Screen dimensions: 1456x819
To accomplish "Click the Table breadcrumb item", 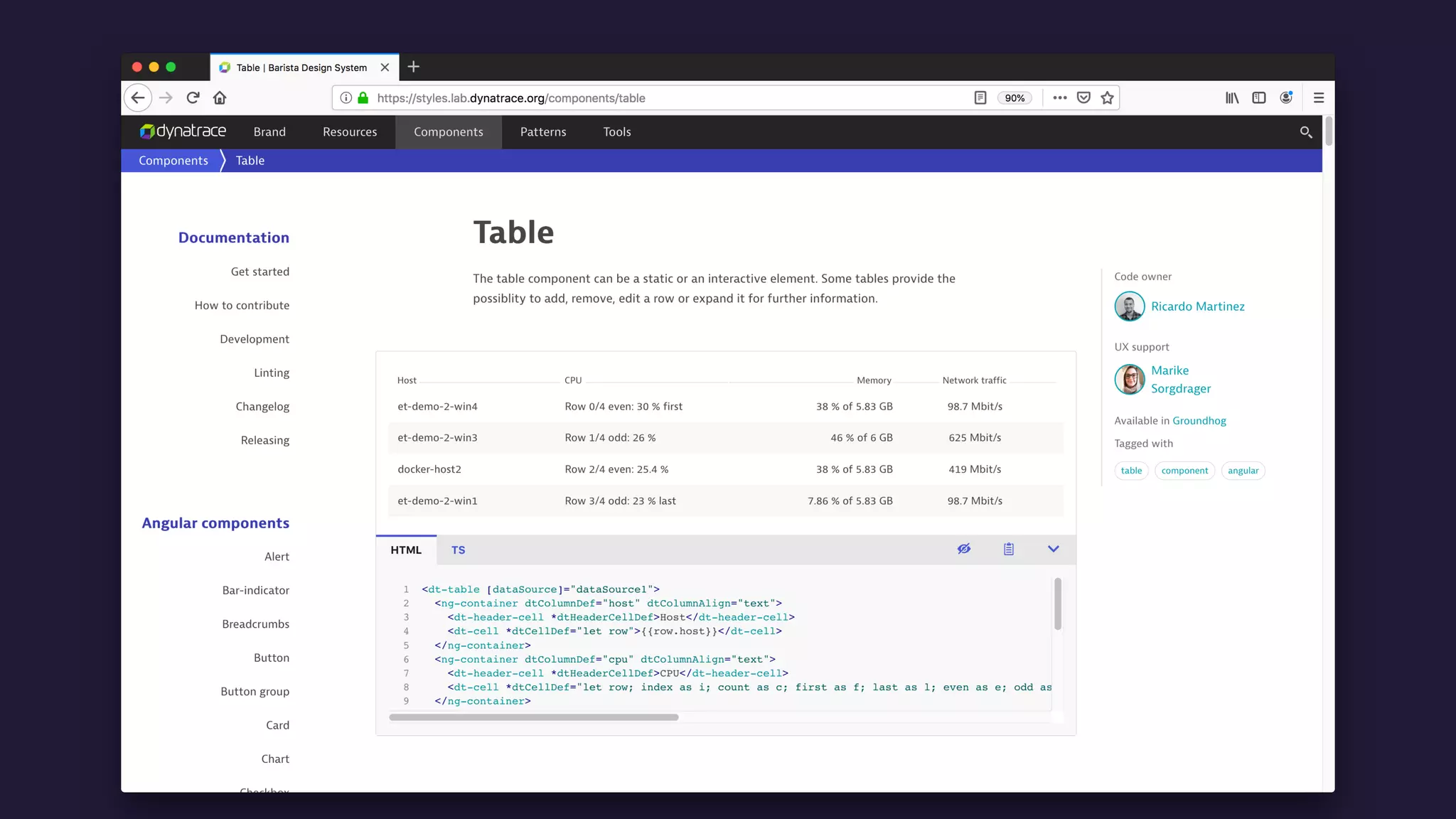I will click(x=250, y=161).
